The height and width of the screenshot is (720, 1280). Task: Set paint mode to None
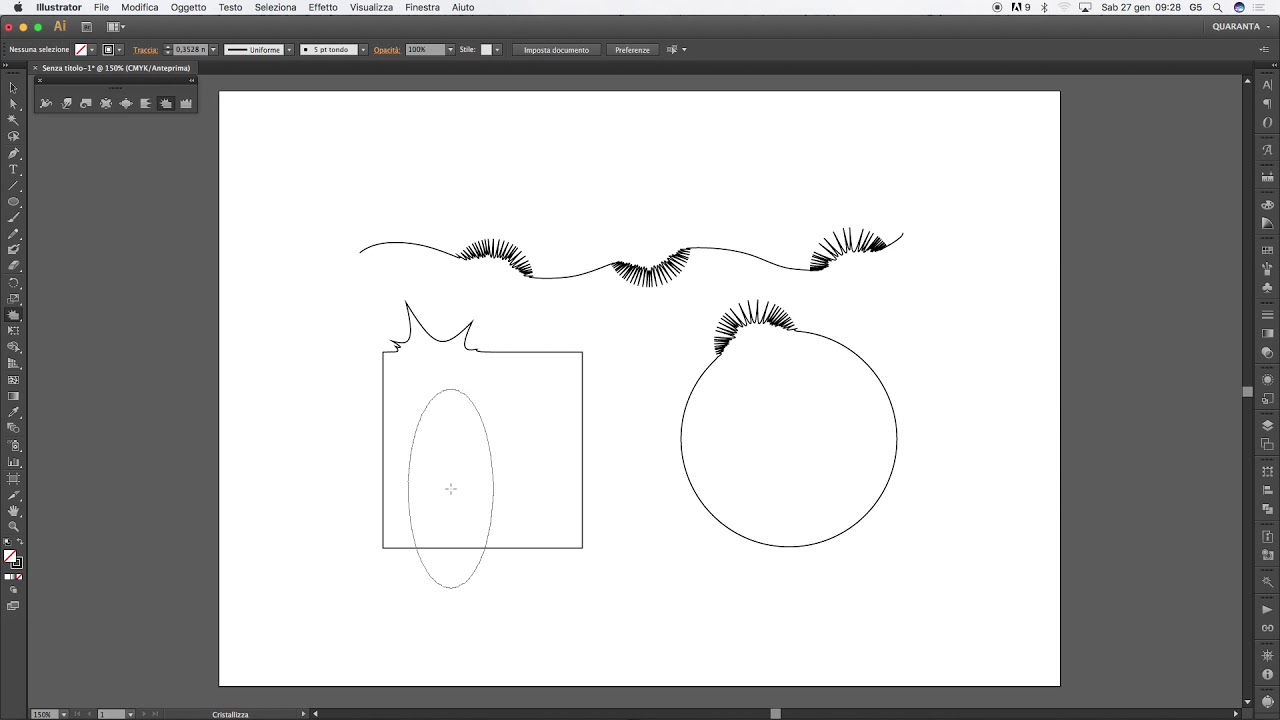coord(19,577)
